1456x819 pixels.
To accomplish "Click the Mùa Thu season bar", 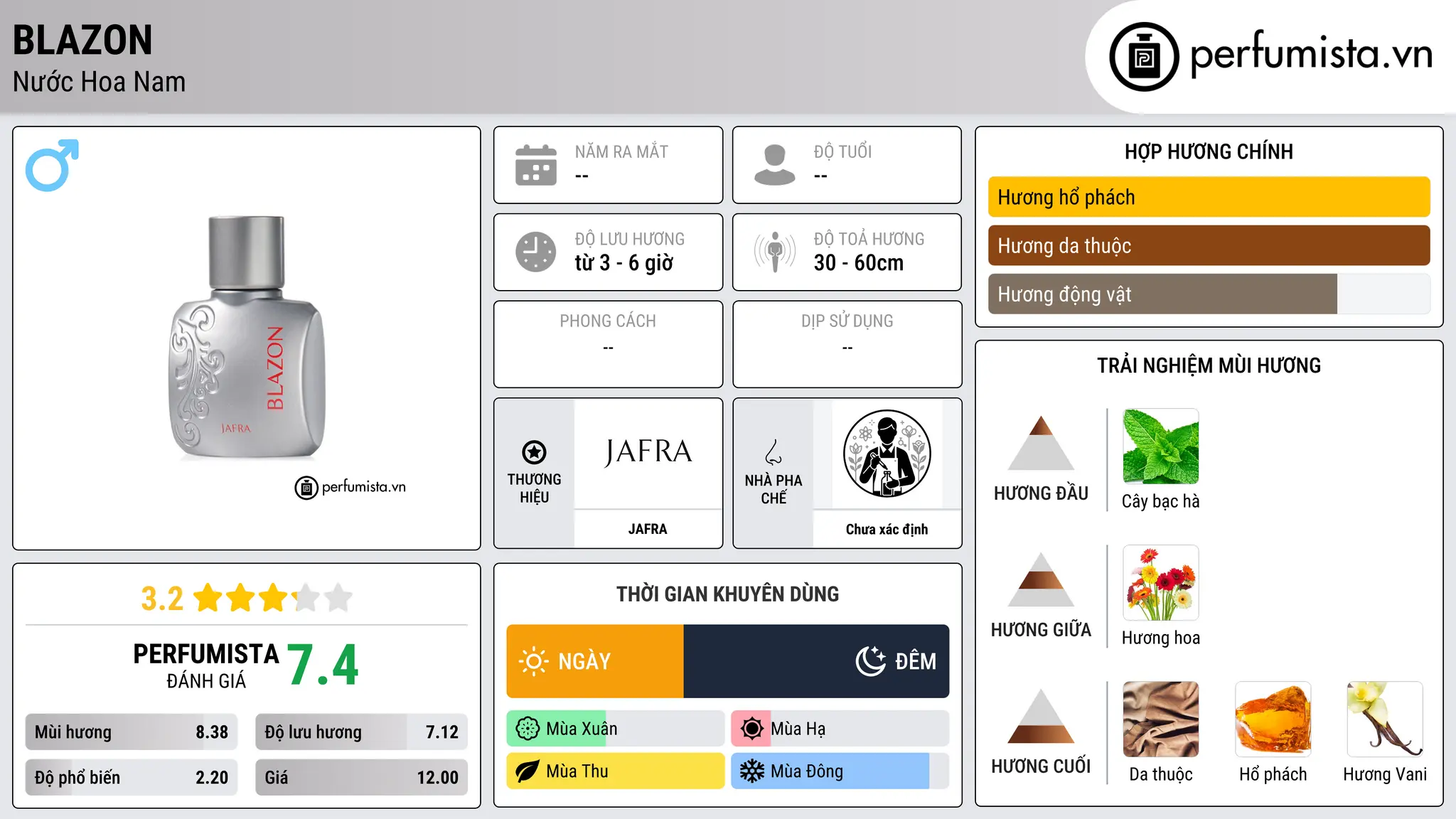I will 615,771.
